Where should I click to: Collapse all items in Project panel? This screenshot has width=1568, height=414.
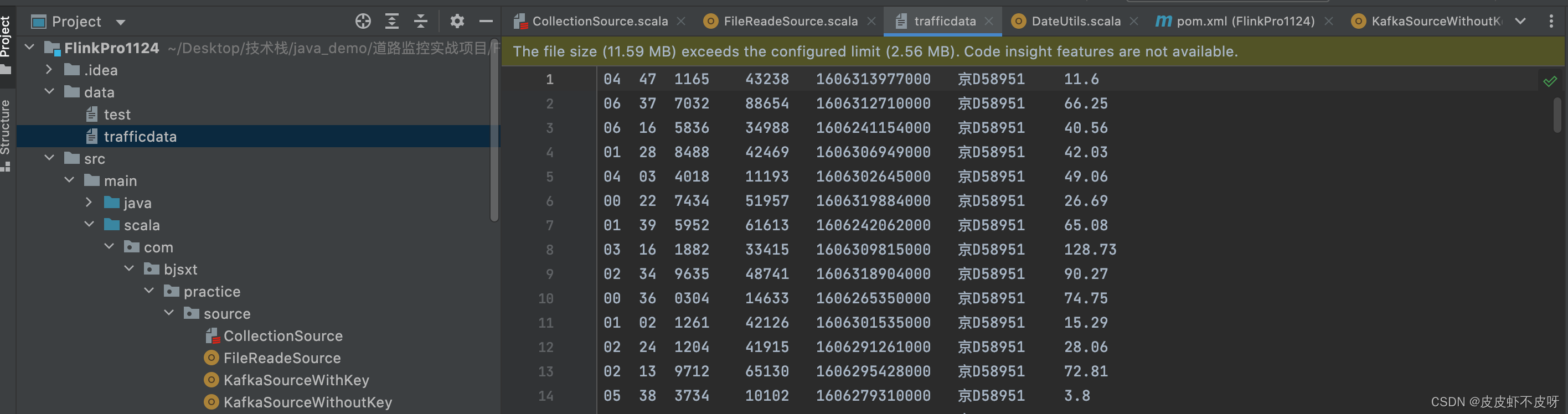click(421, 21)
